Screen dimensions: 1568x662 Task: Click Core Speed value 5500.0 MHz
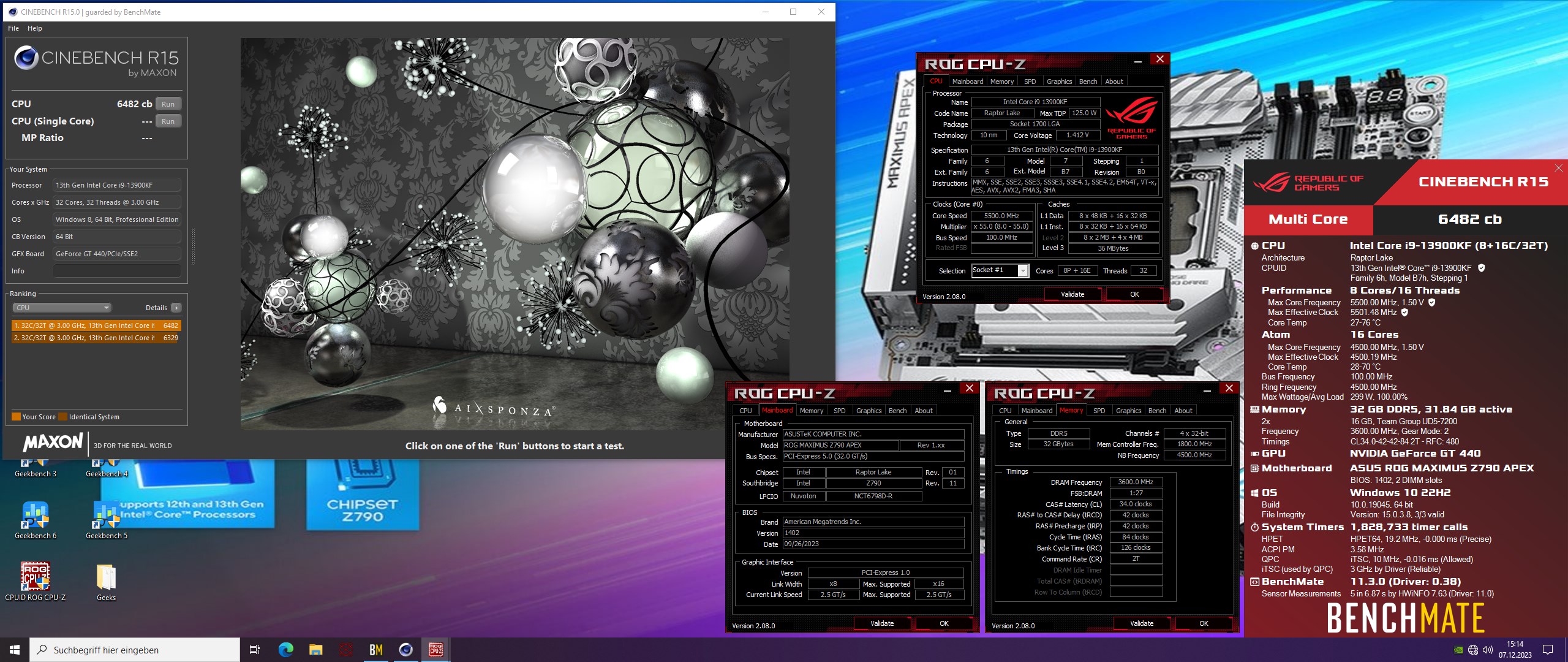pos(1001,216)
